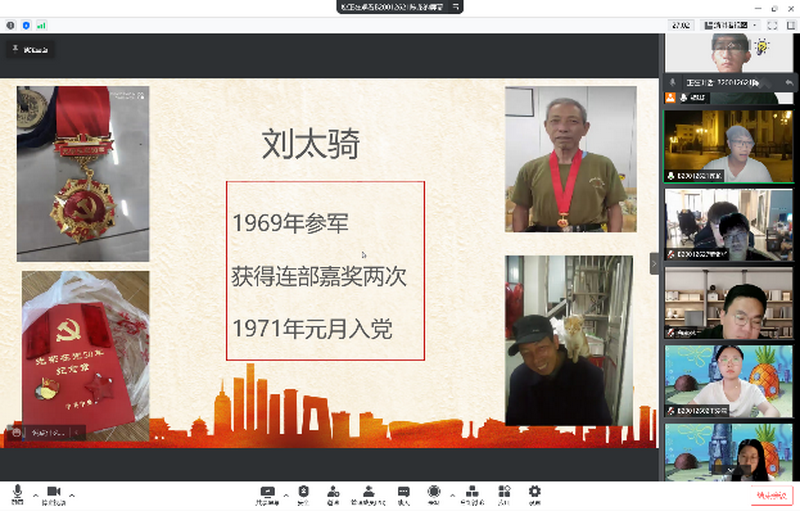
Task: Open the manage members icon
Action: click(x=368, y=492)
